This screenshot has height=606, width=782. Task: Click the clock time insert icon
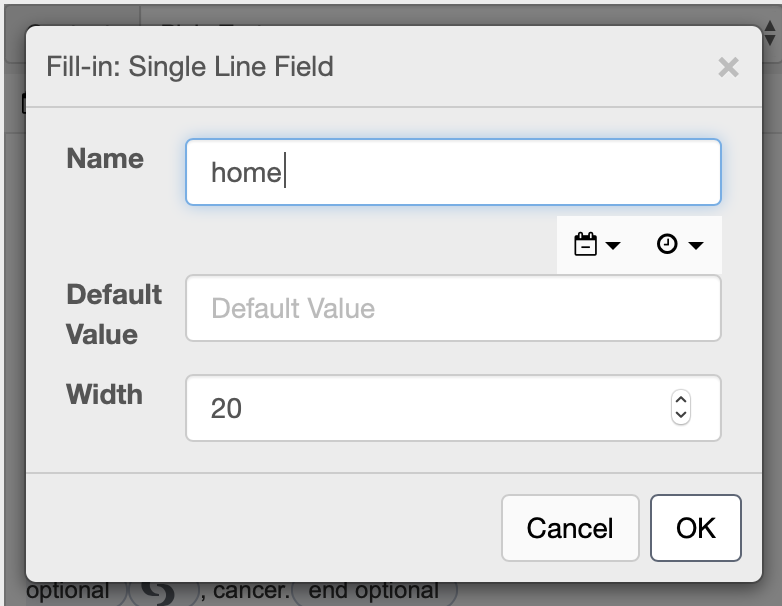667,244
